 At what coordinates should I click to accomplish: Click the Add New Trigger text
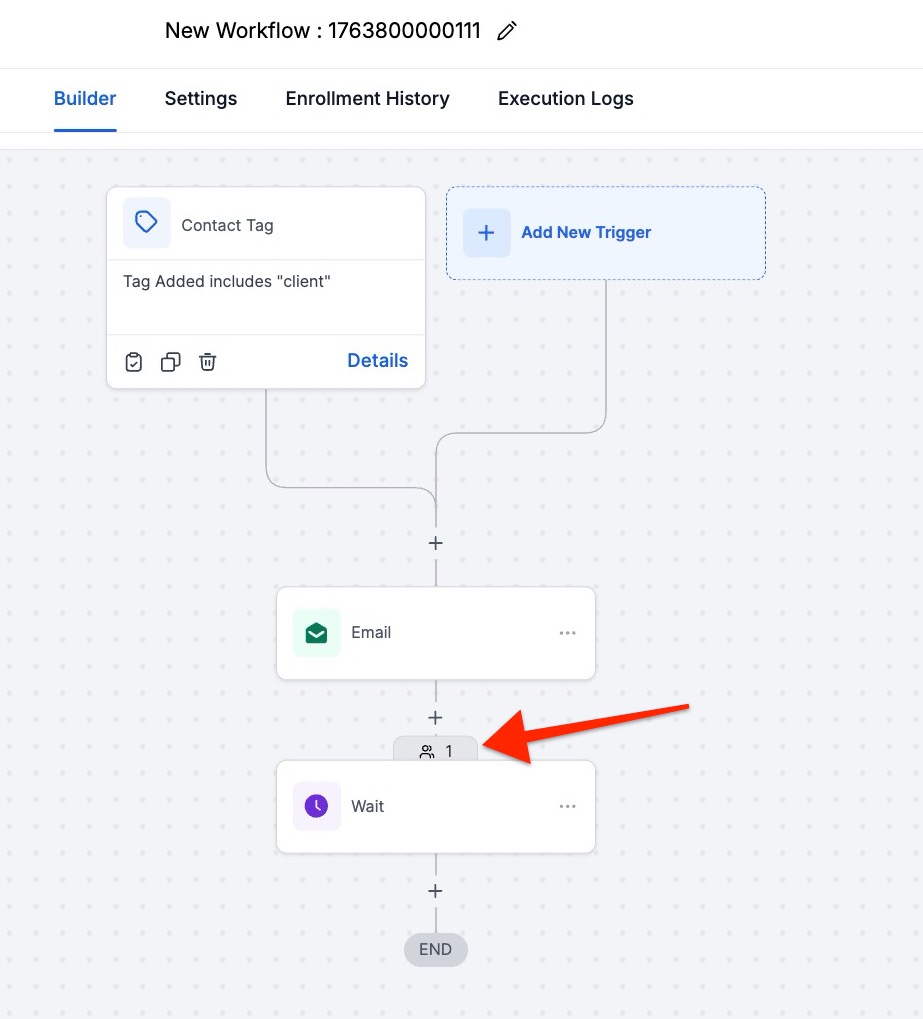tap(586, 233)
